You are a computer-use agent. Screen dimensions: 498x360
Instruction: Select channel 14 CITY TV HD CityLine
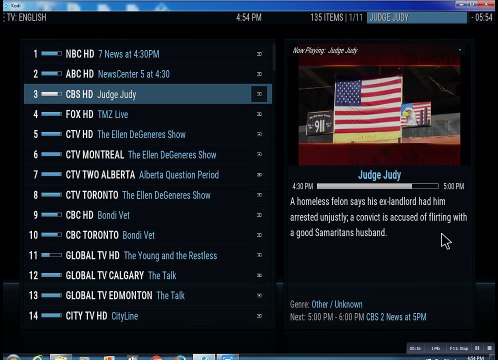click(x=148, y=316)
